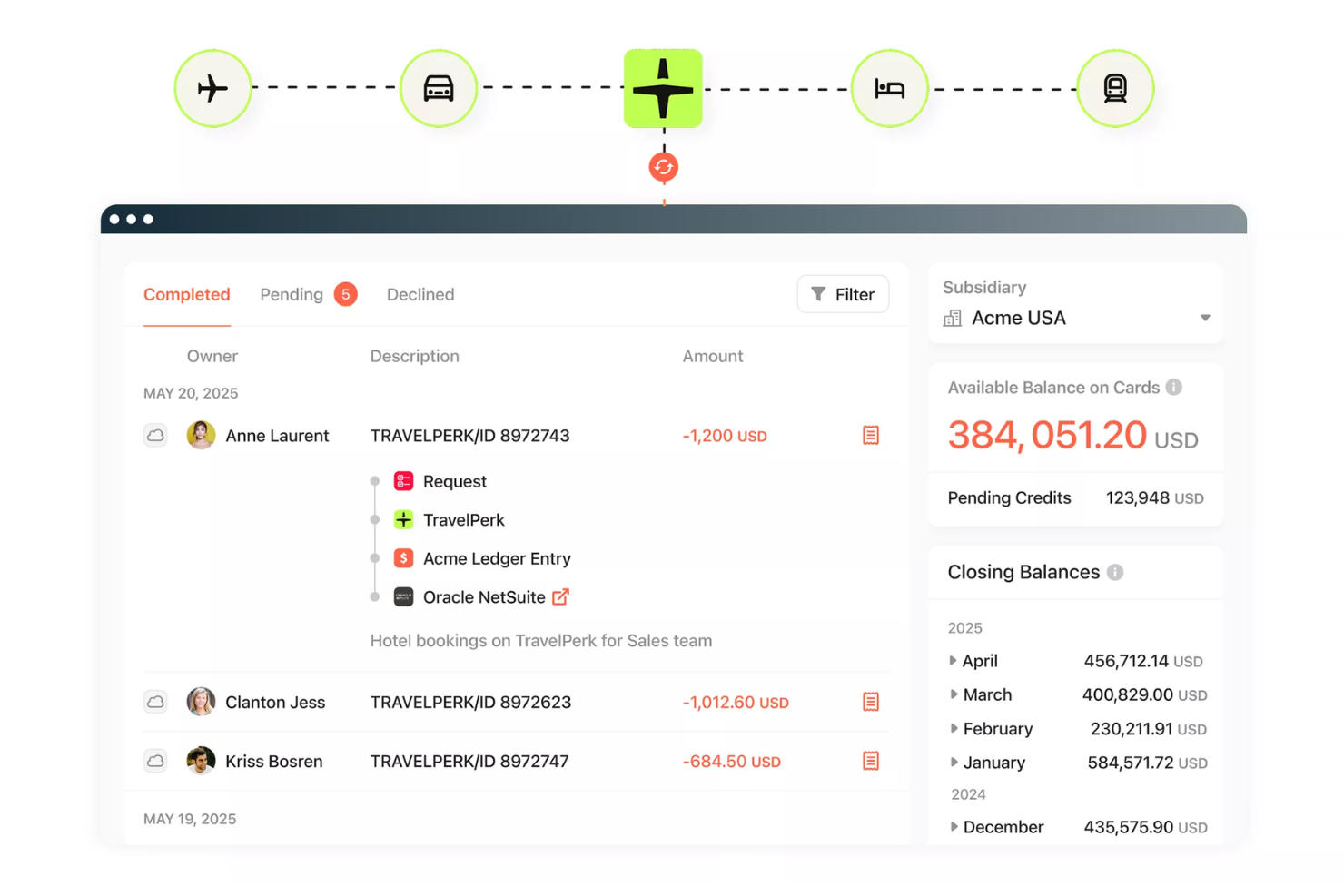Select the train travel icon
The image size is (1344, 896).
pos(1115,88)
